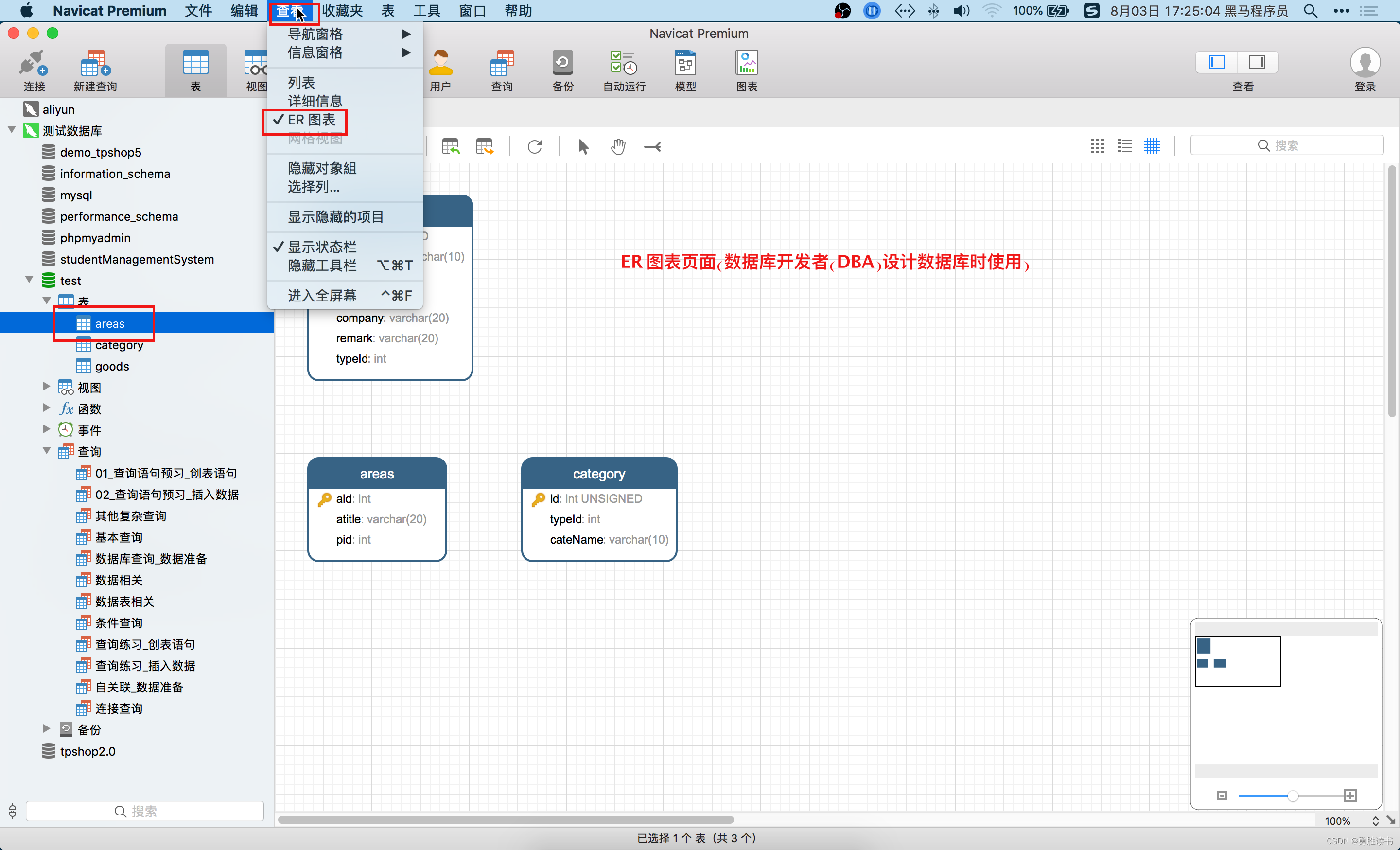Click the 登录 login avatar icon
Screen dimensions: 1400x850
coord(1365,63)
